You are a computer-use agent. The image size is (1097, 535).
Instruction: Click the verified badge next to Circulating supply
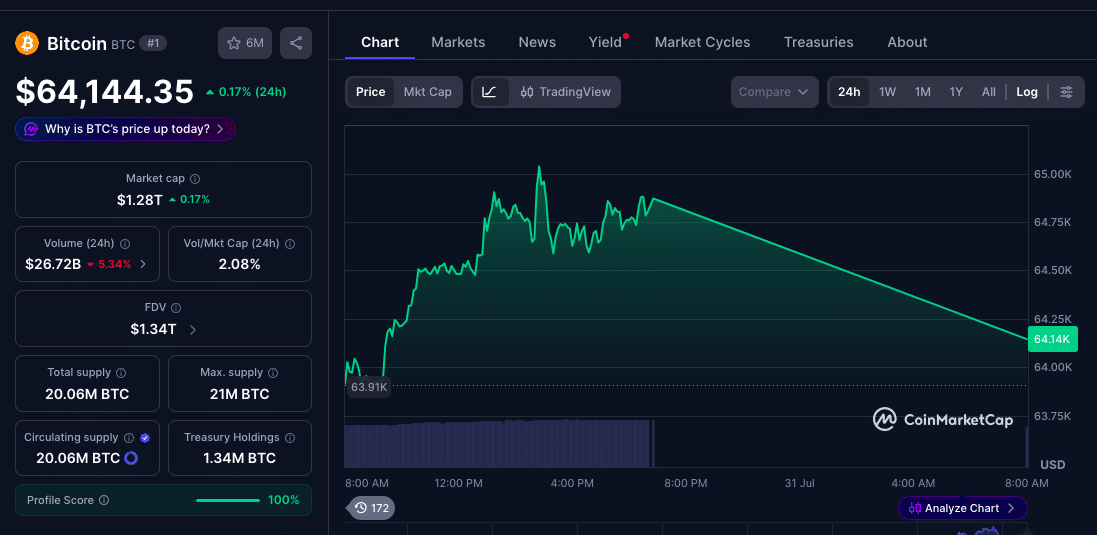pyautogui.click(x=145, y=438)
